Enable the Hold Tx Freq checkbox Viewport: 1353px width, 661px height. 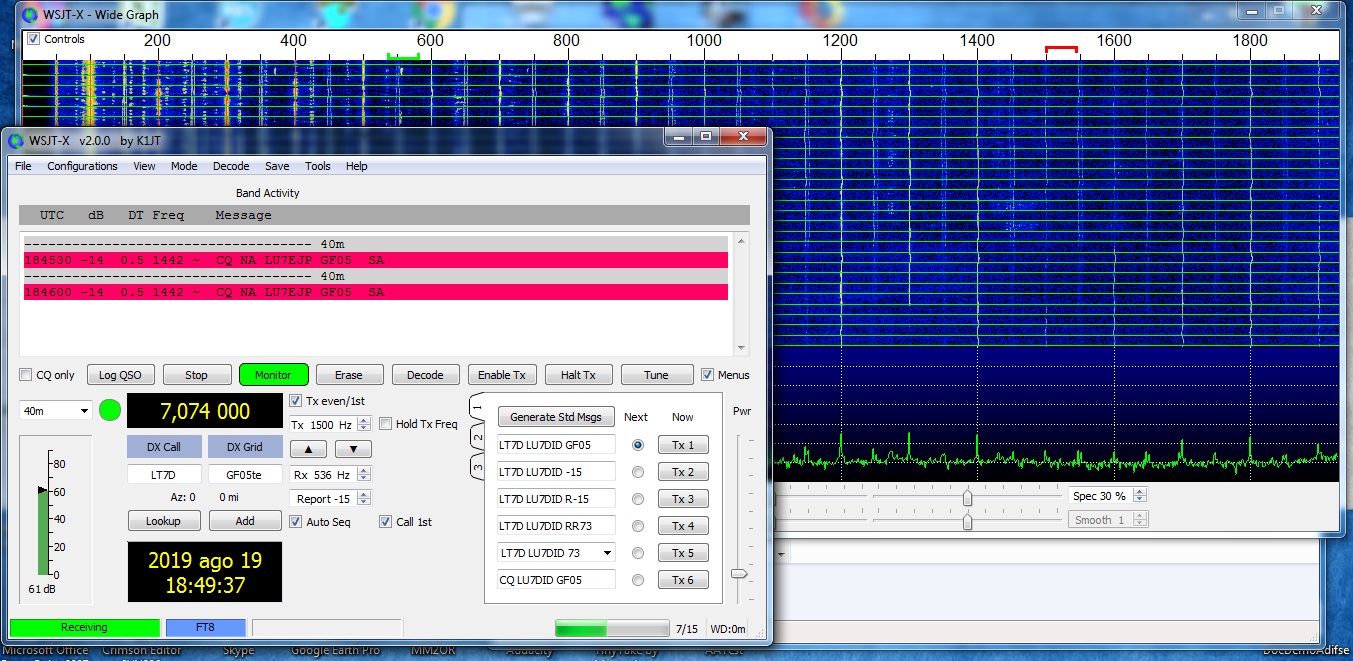pyautogui.click(x=386, y=424)
